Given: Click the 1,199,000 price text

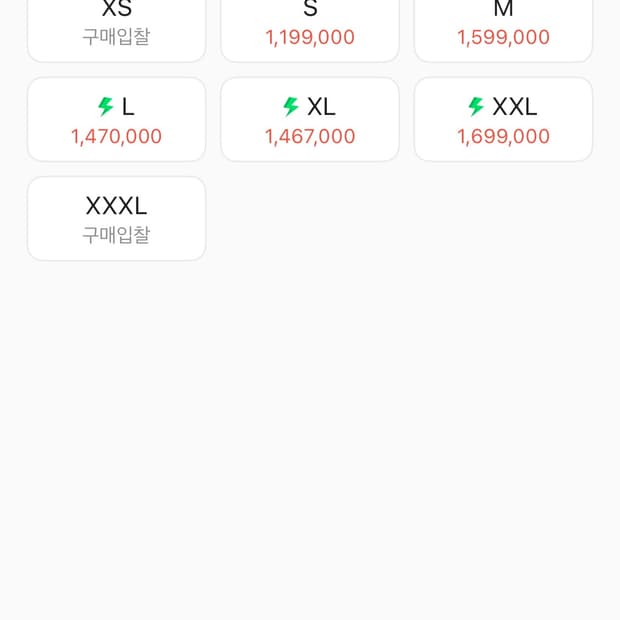Looking at the screenshot, I should (x=310, y=37).
